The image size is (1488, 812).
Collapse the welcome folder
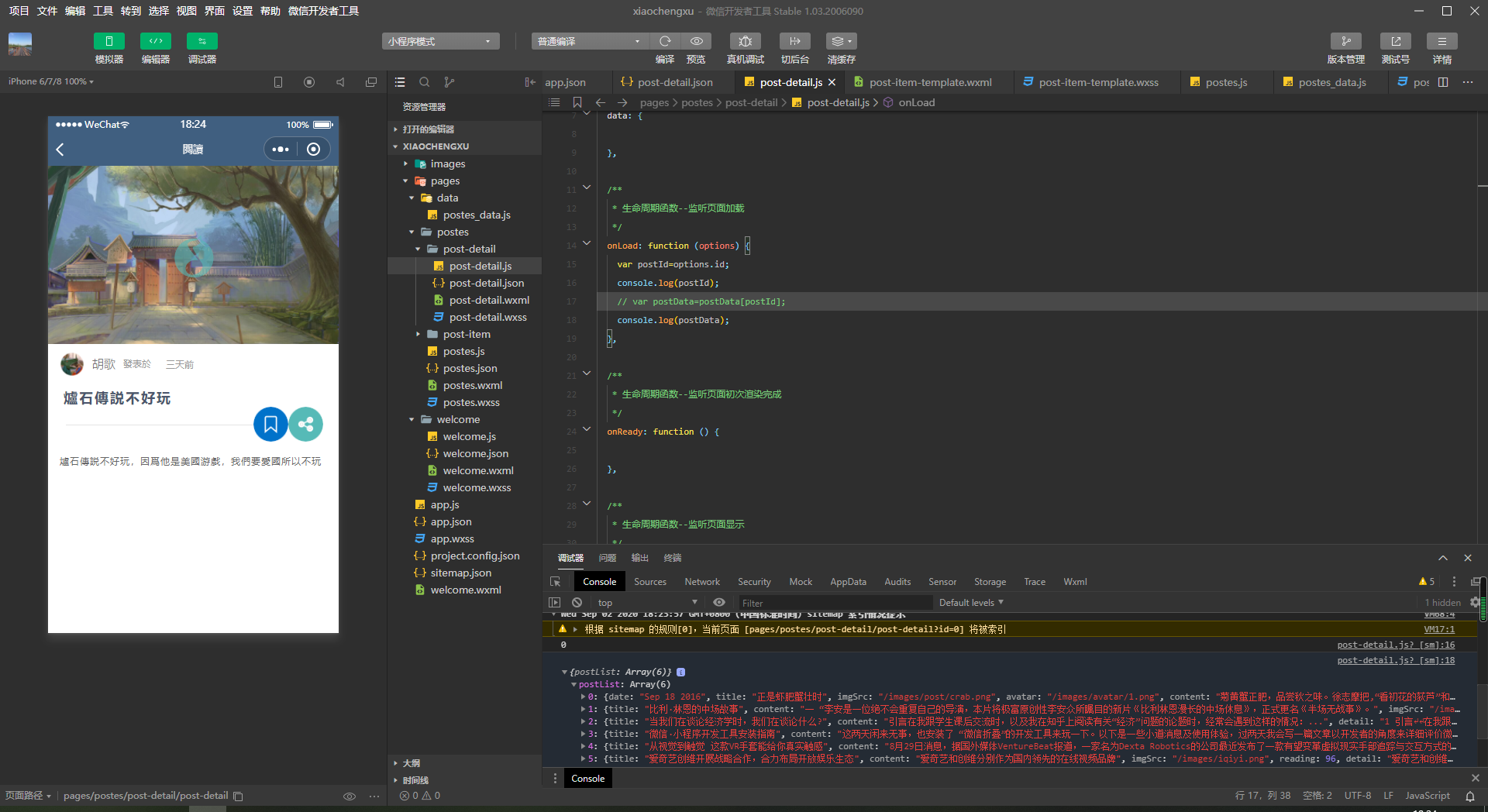pyautogui.click(x=412, y=420)
